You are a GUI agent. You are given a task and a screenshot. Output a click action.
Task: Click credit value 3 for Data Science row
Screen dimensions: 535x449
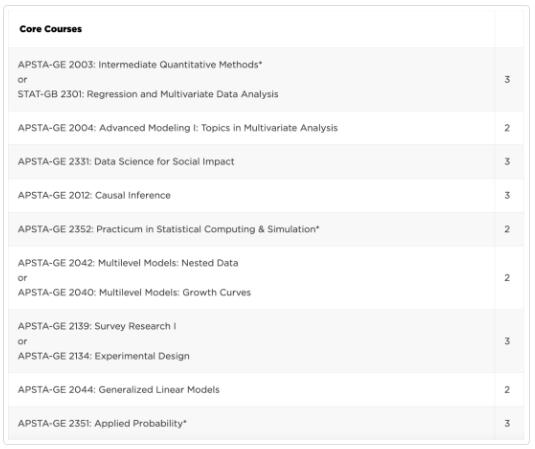507,161
